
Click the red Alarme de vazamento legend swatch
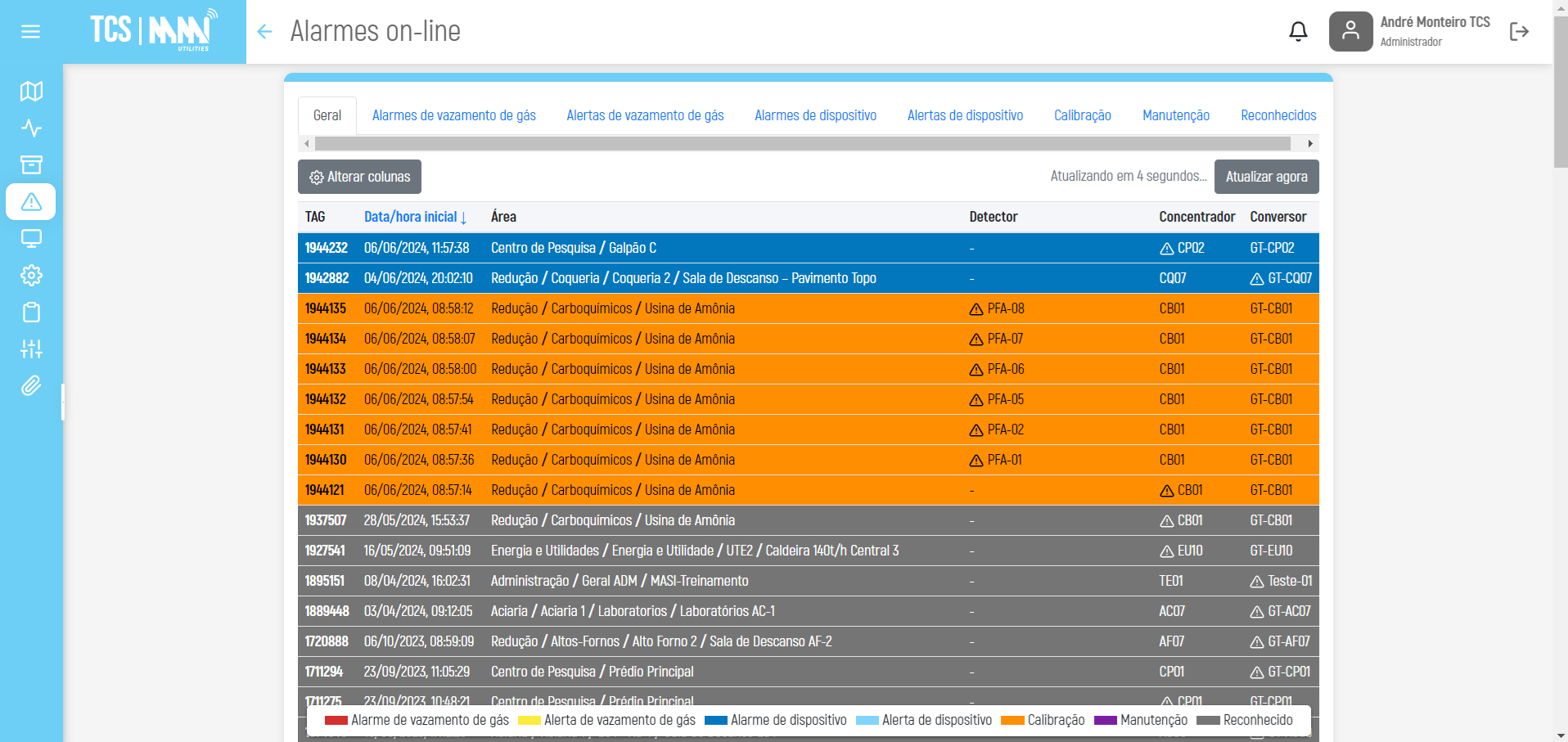click(336, 721)
